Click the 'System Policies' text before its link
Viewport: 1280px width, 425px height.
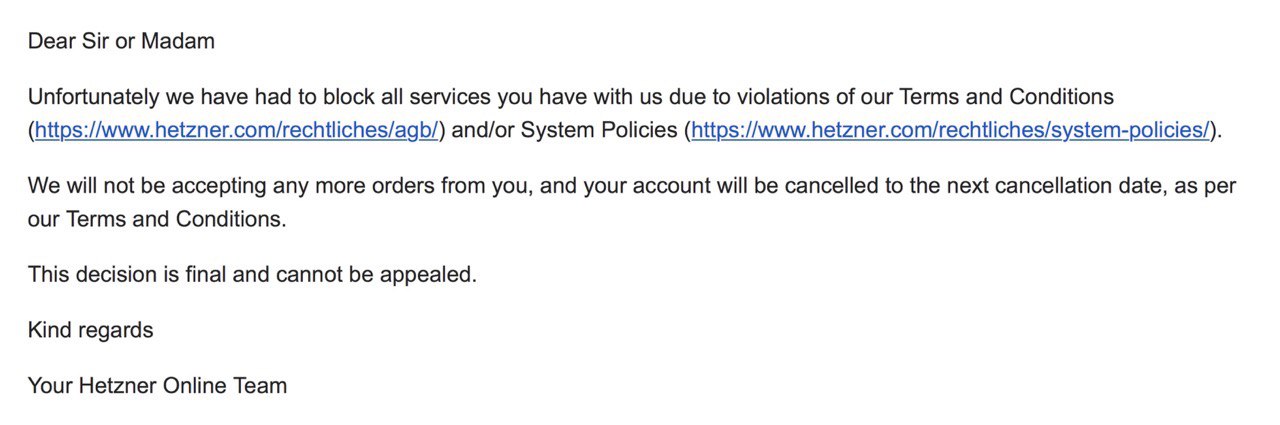tap(599, 130)
